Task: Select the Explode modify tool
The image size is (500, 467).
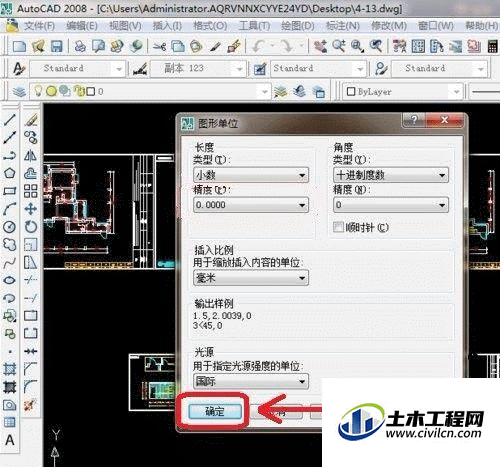Action: (x=31, y=405)
